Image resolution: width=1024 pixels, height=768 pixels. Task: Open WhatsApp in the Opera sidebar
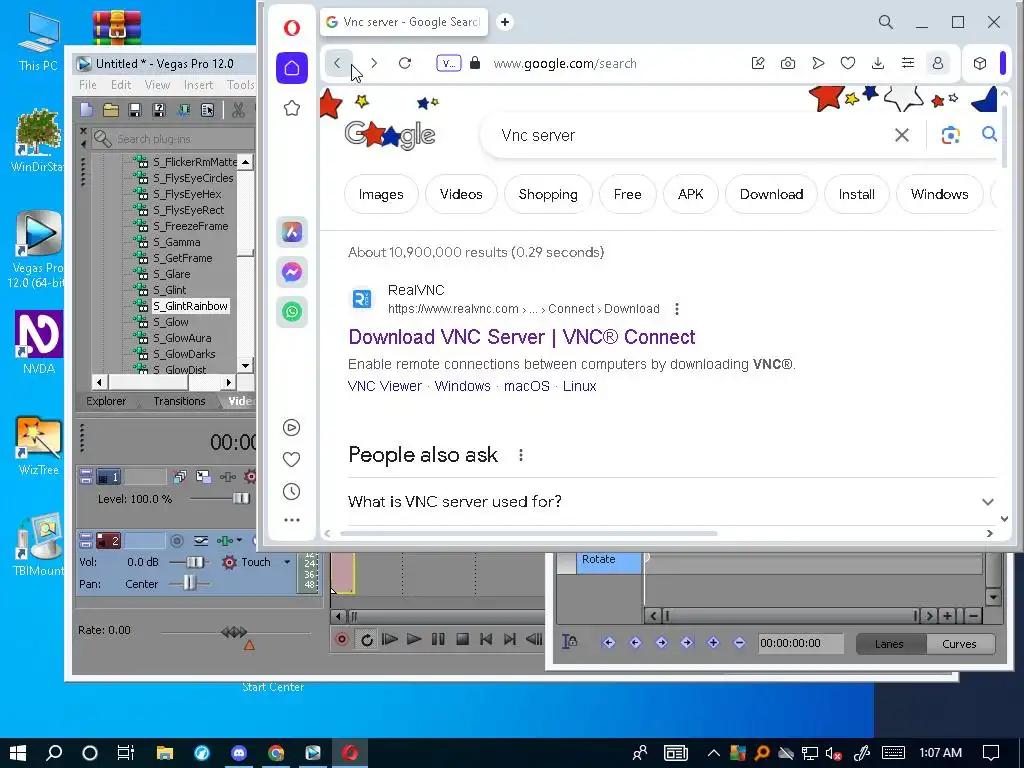[292, 312]
